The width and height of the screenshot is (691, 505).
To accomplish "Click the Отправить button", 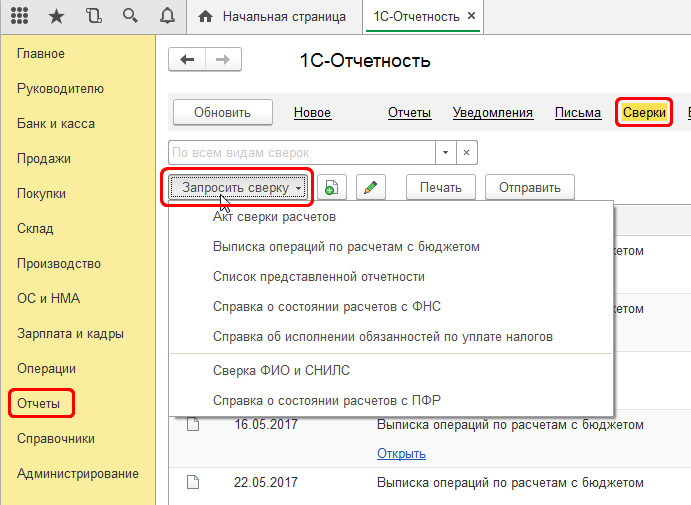I will 530,187.
